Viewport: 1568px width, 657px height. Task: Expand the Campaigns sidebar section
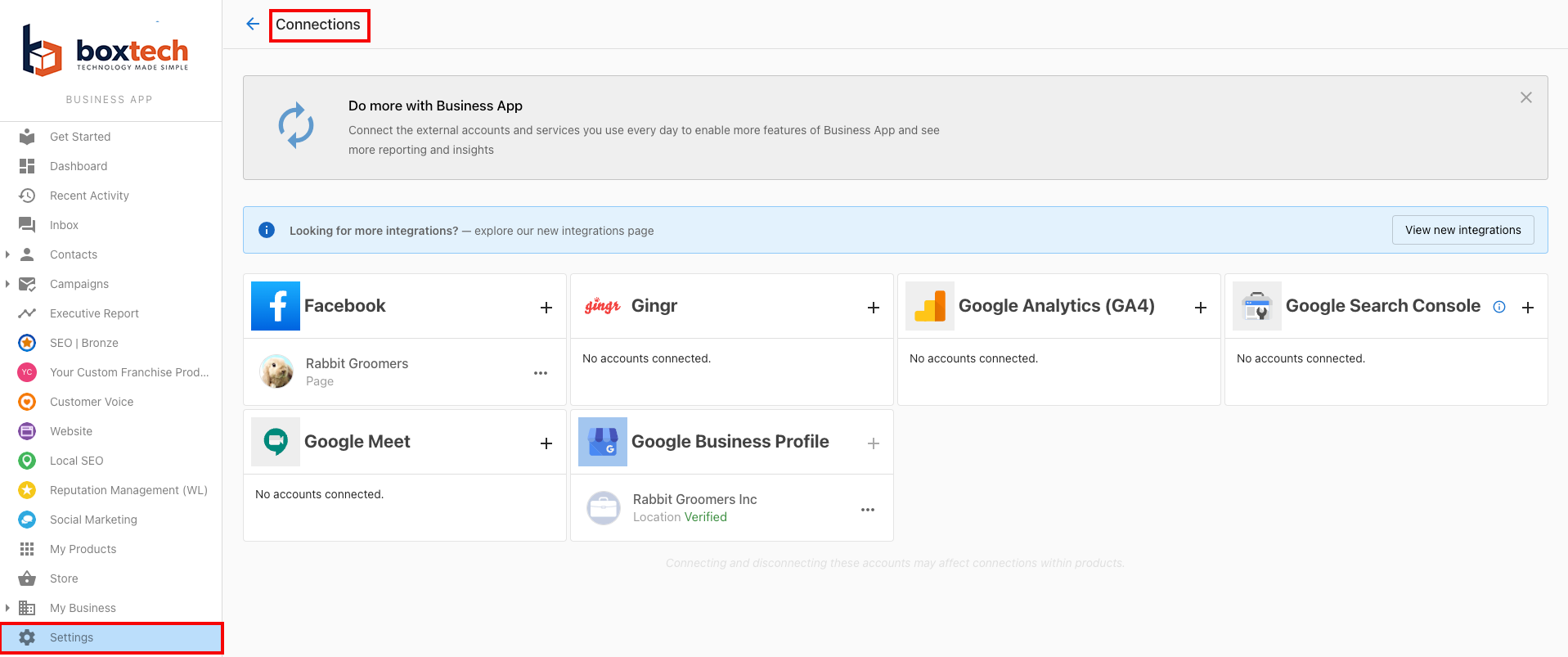coord(7,284)
